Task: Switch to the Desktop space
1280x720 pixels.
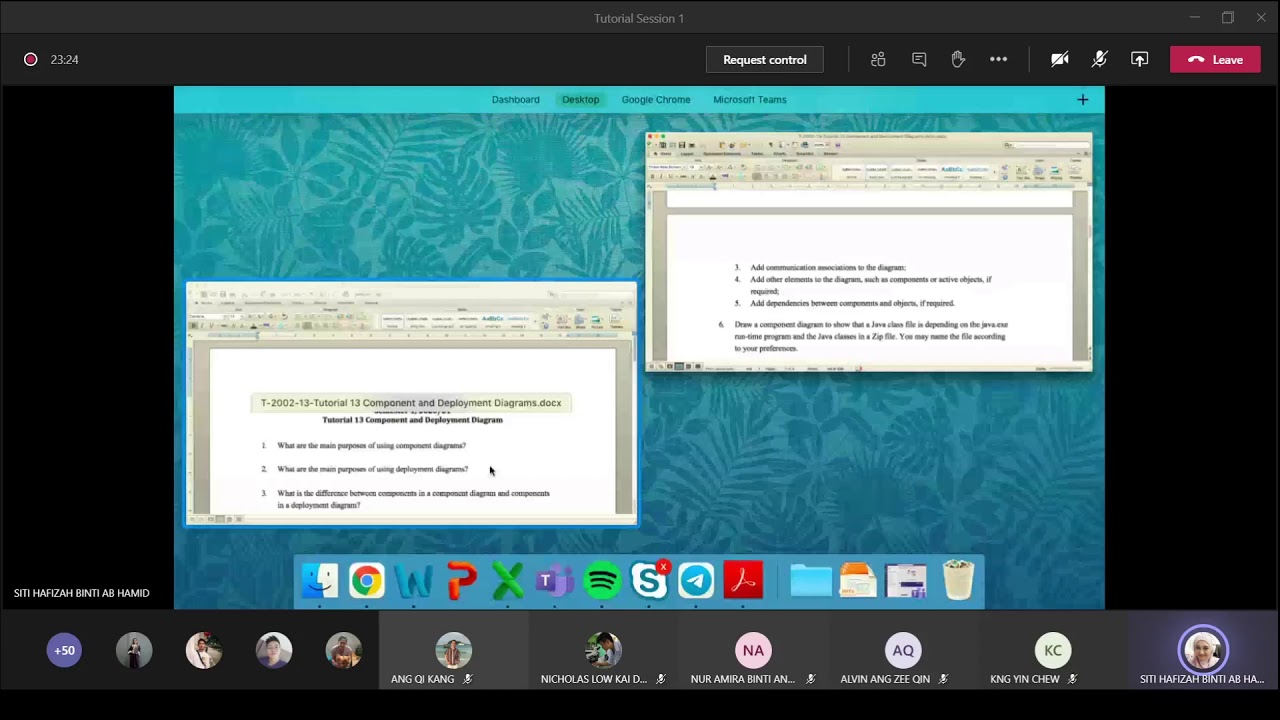Action: 580,100
